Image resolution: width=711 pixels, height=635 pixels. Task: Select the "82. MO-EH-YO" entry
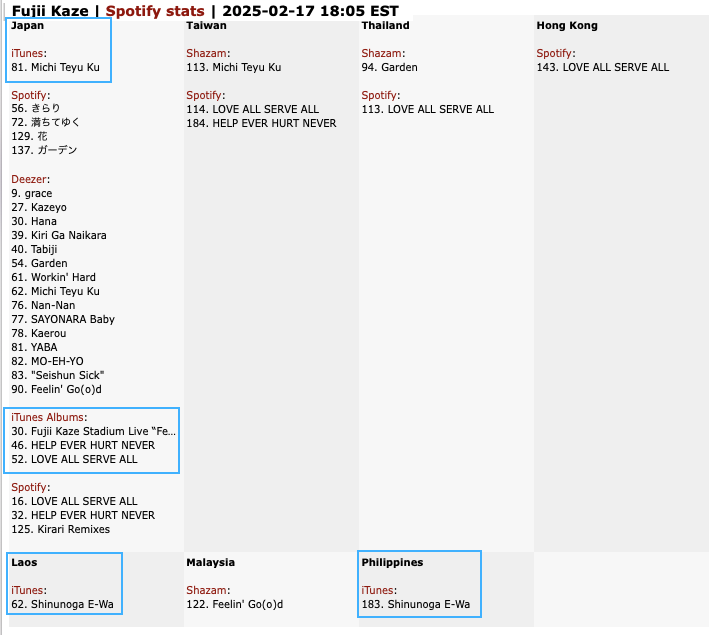click(48, 361)
